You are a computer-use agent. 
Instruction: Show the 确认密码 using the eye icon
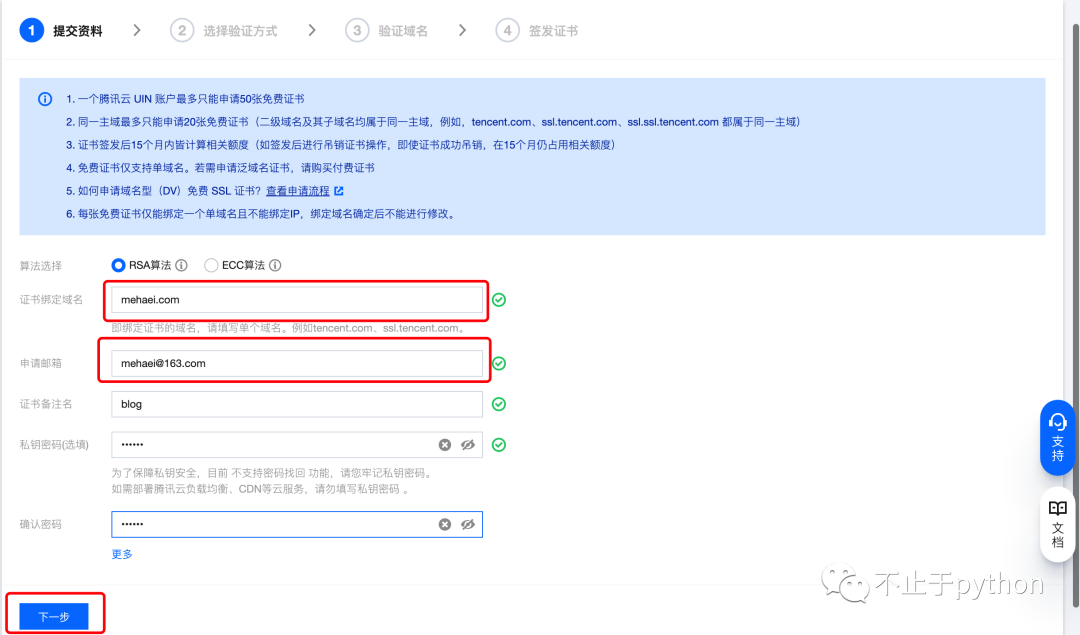[467, 524]
